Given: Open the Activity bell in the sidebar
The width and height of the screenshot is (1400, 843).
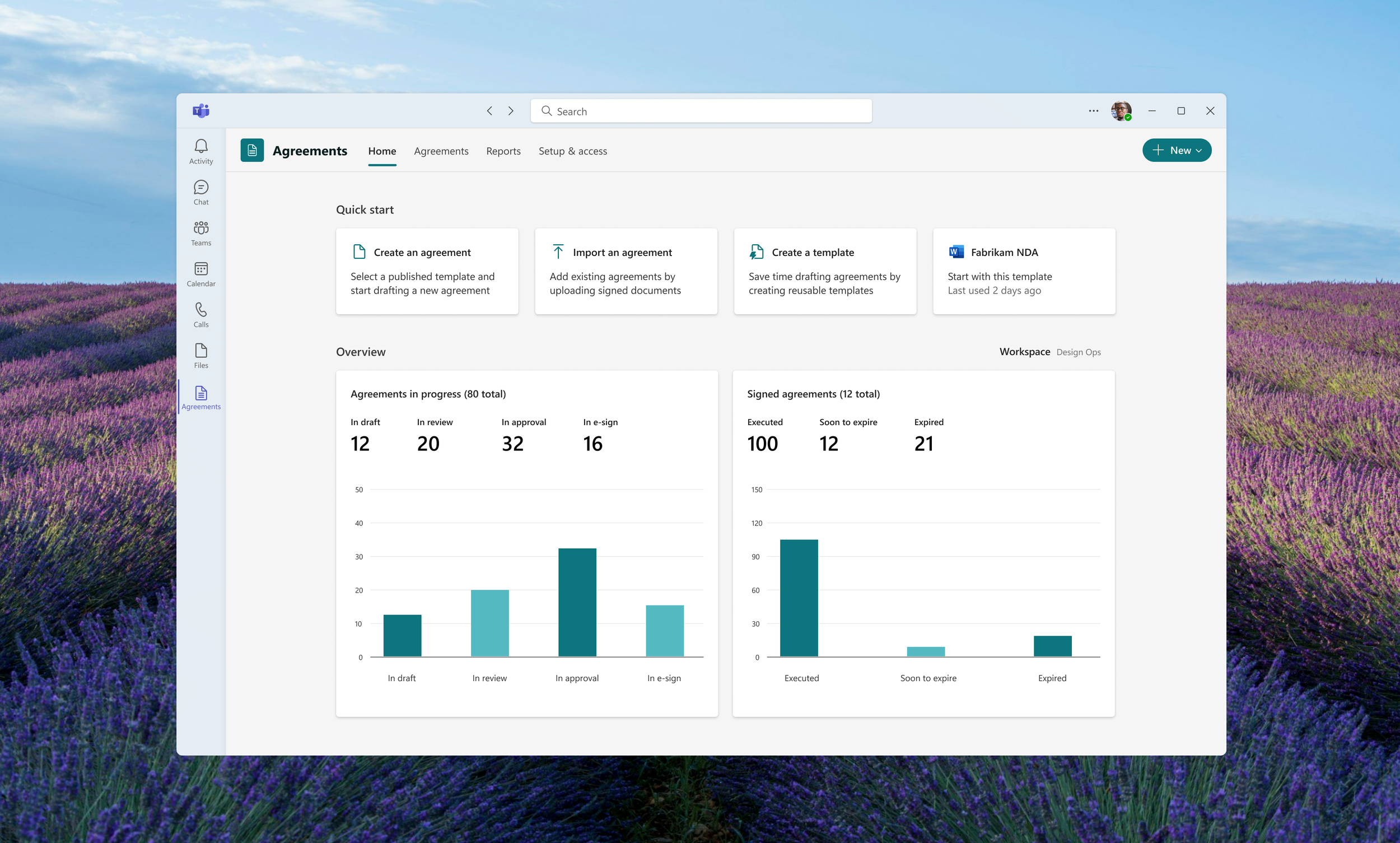Looking at the screenshot, I should 201,151.
